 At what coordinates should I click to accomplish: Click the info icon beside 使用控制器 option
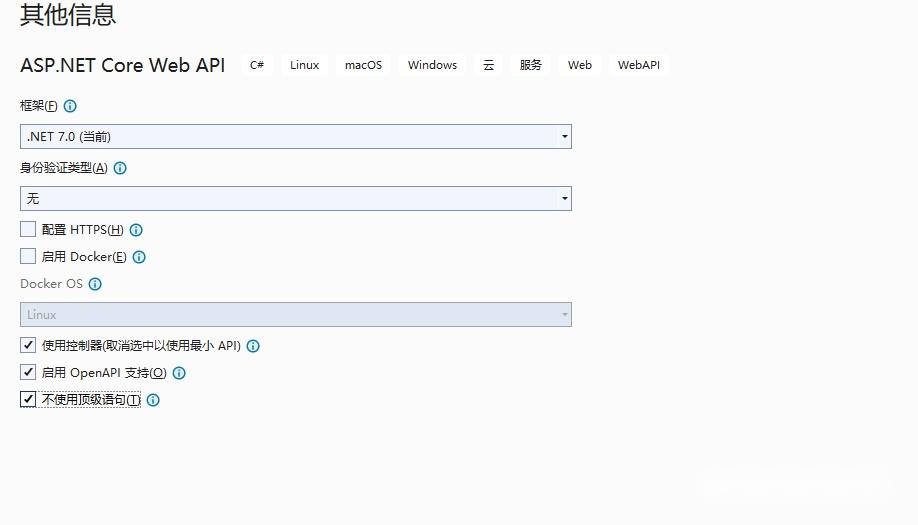253,346
